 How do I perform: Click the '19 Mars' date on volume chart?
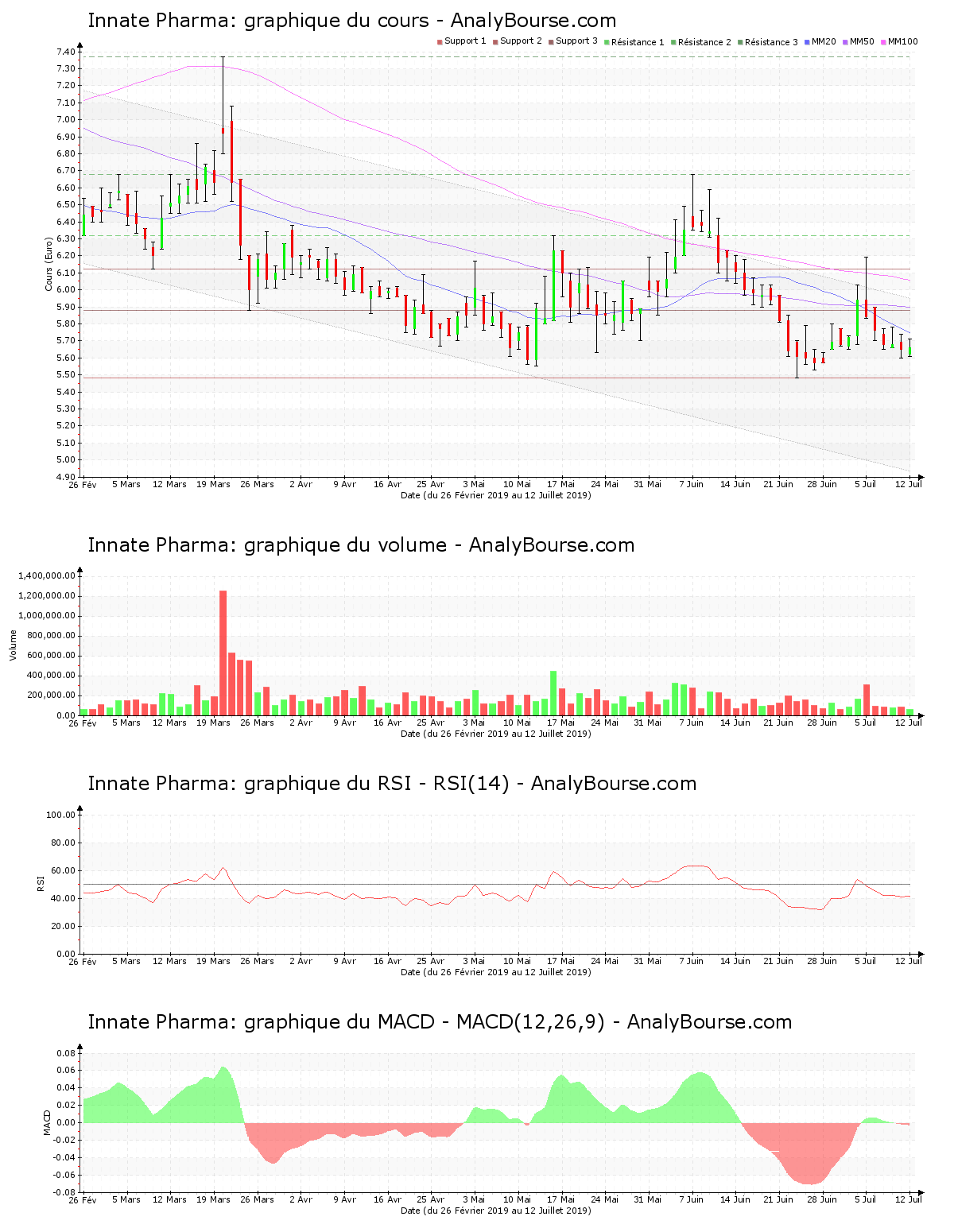(213, 723)
